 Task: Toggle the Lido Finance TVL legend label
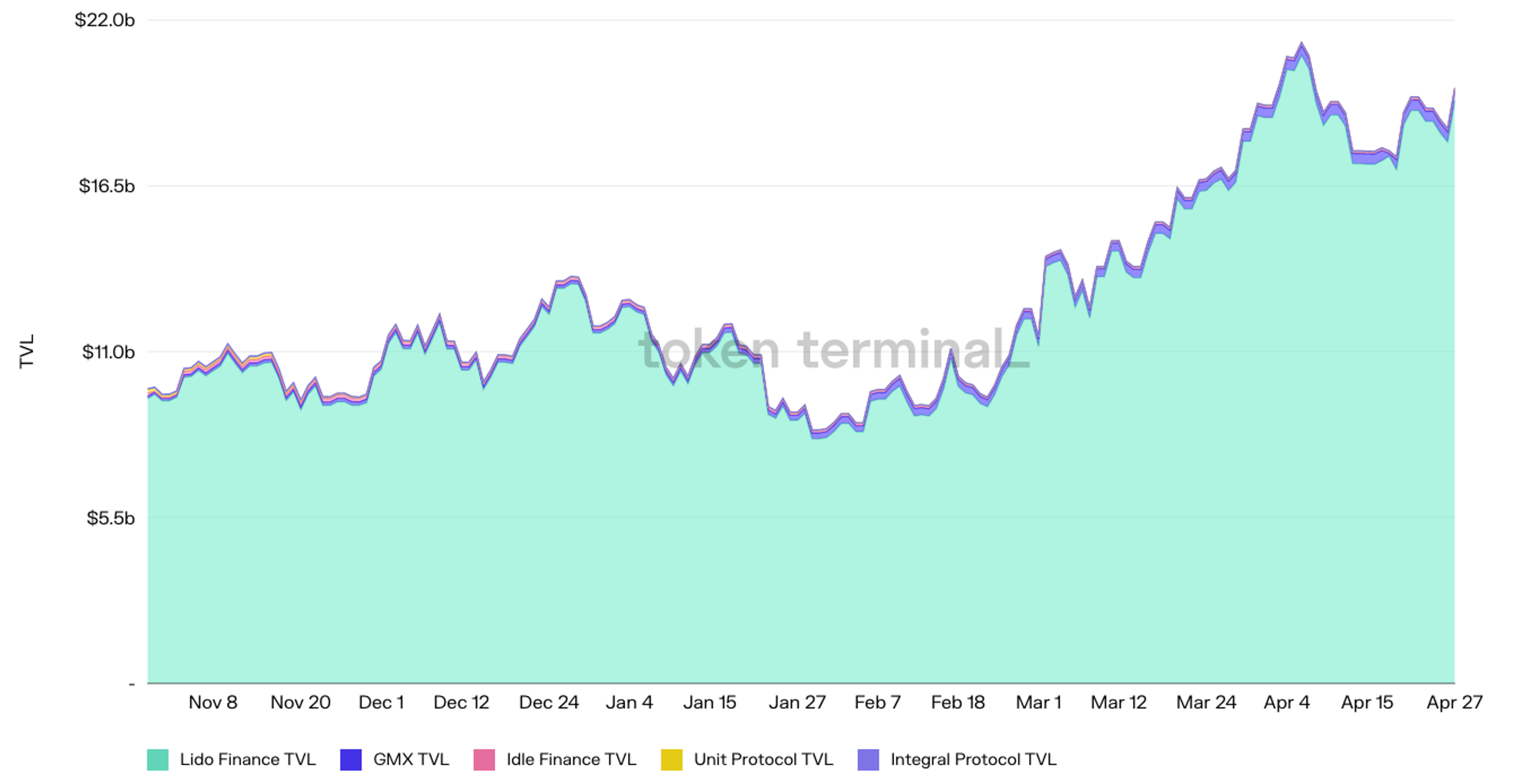click(x=247, y=759)
